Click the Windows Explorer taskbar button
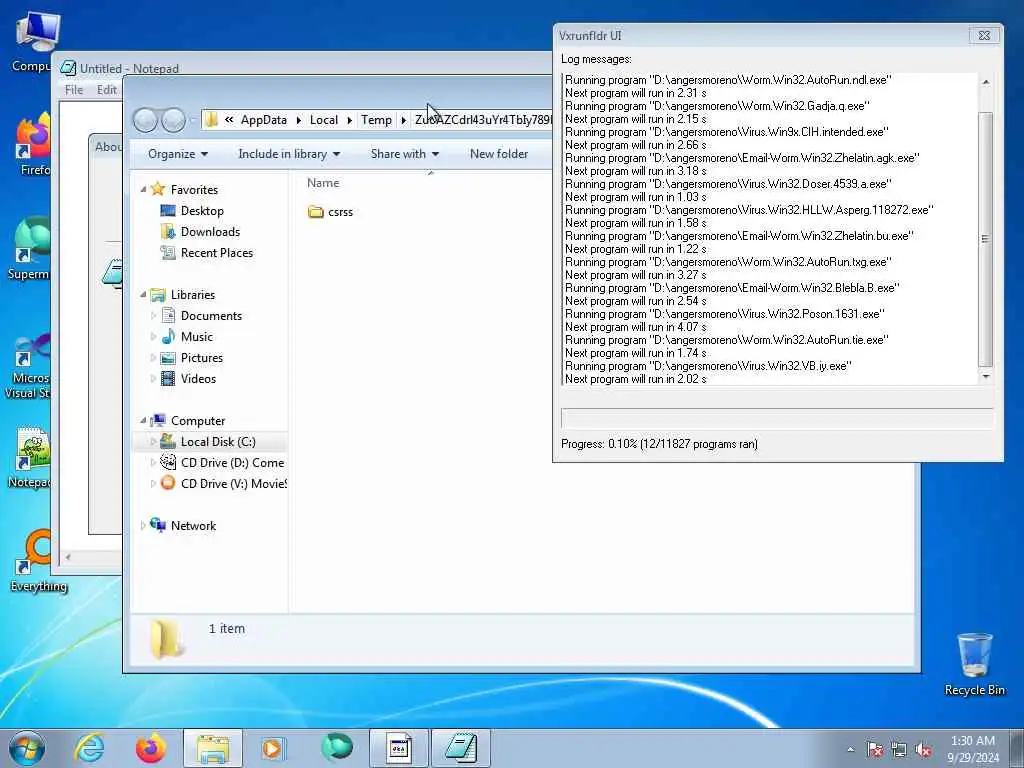 click(x=213, y=748)
